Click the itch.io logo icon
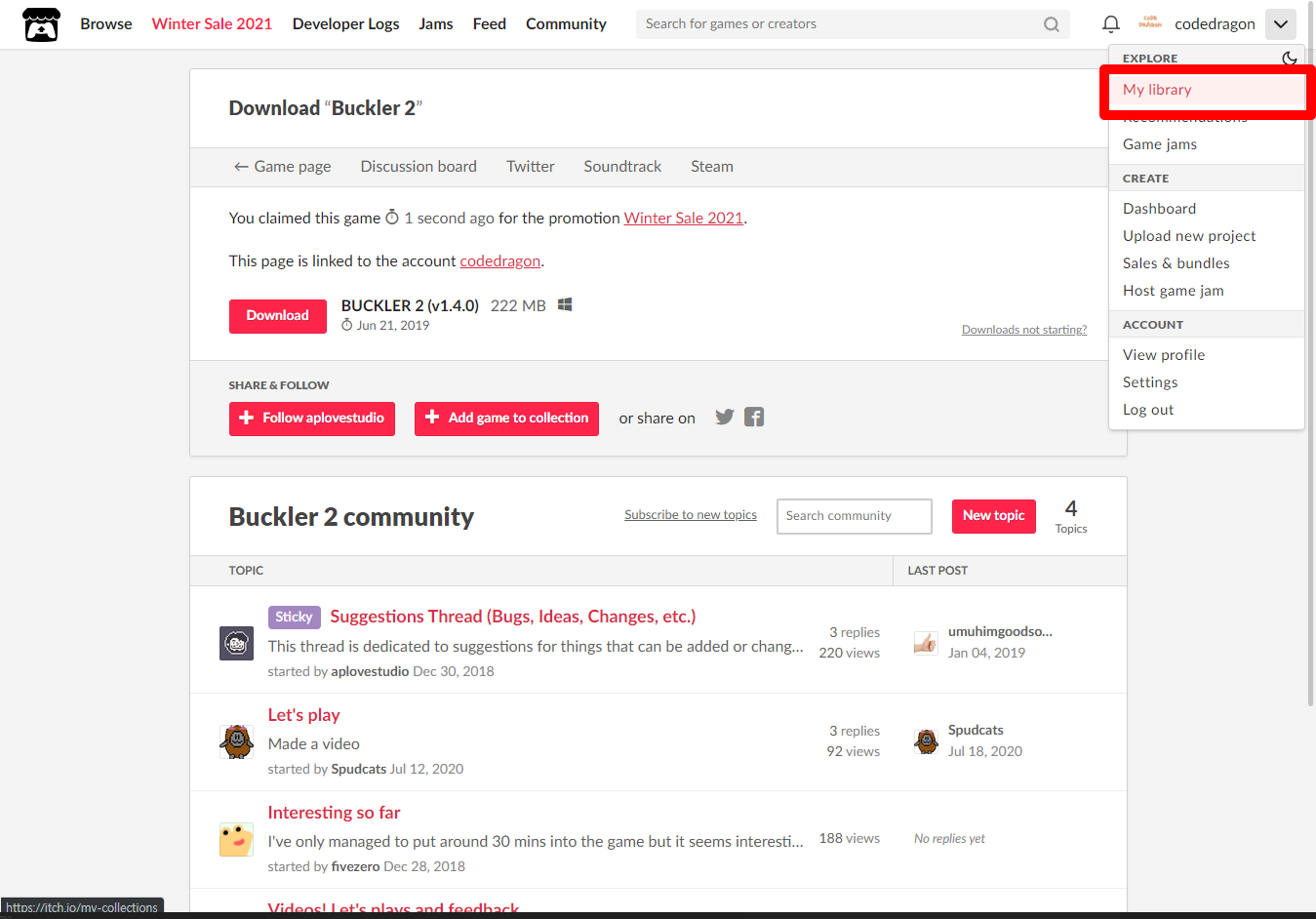 [41, 24]
